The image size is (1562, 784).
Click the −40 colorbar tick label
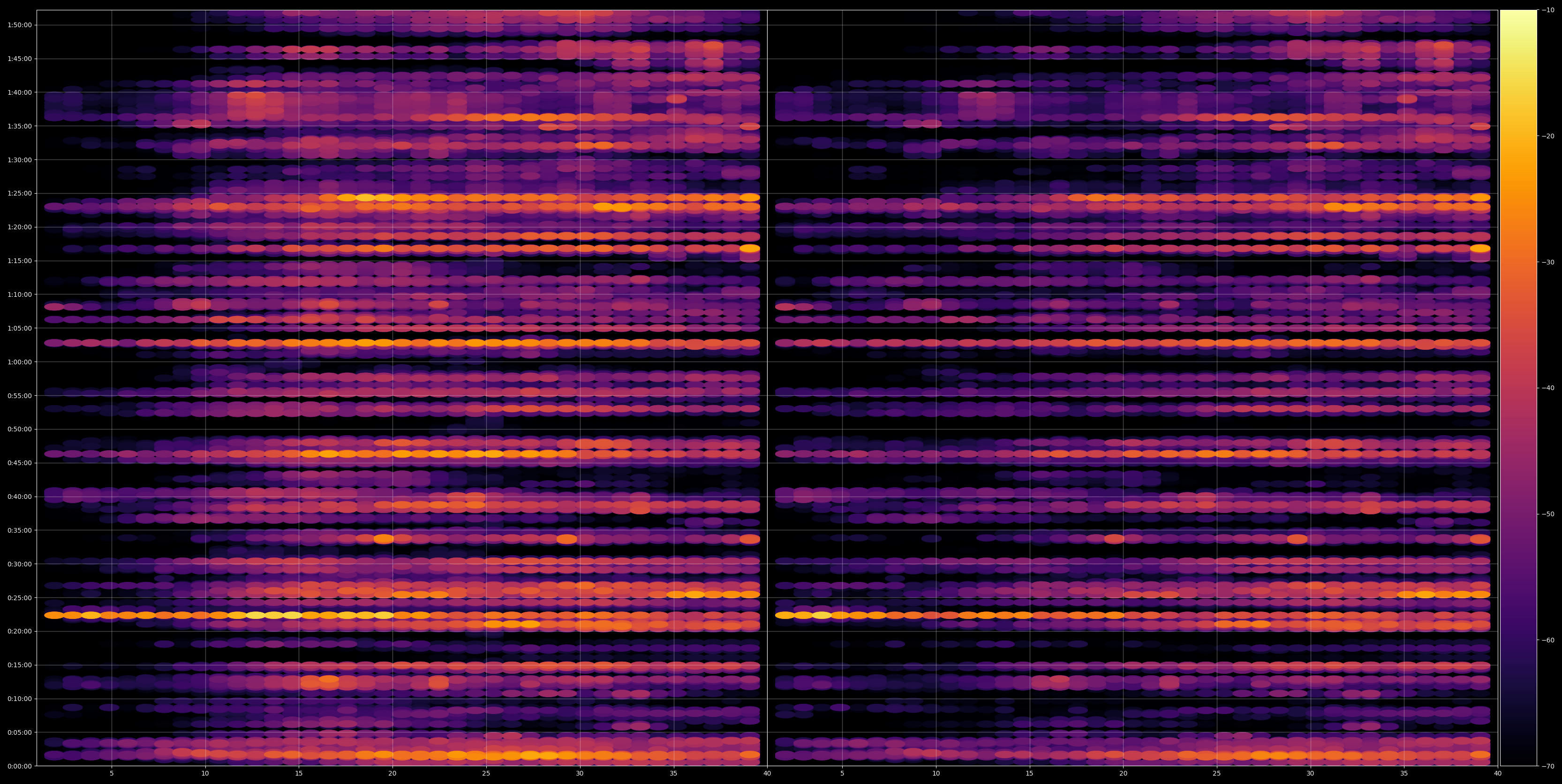click(1548, 388)
